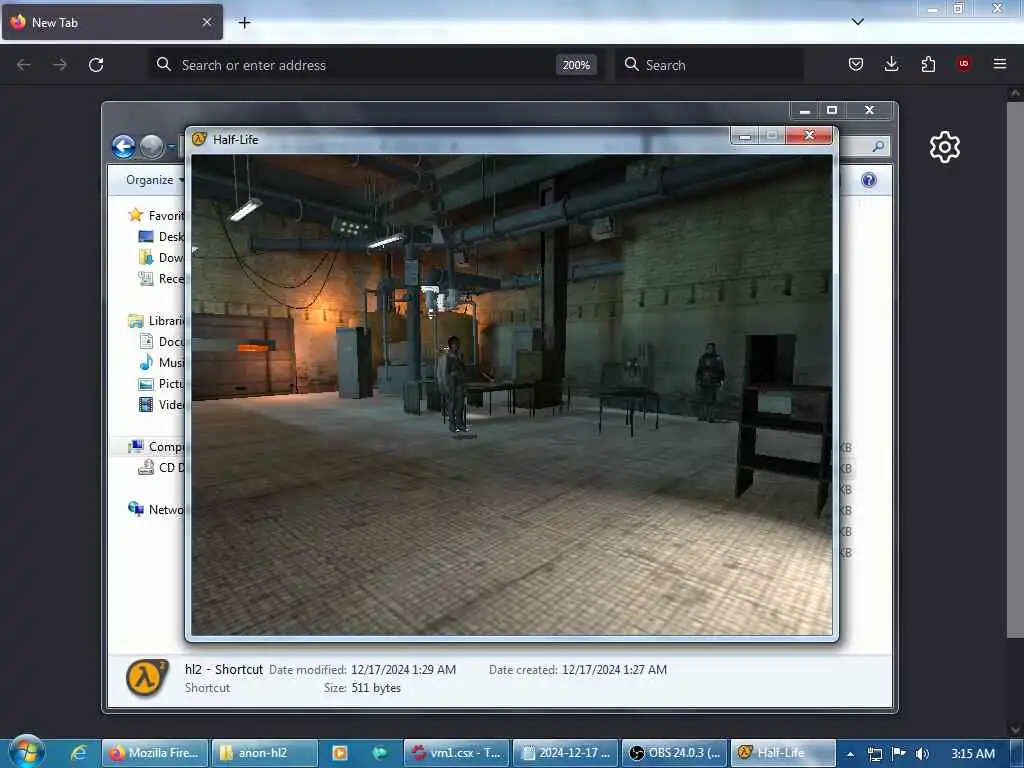Select Computer in Explorer navigation pane

coord(157,447)
